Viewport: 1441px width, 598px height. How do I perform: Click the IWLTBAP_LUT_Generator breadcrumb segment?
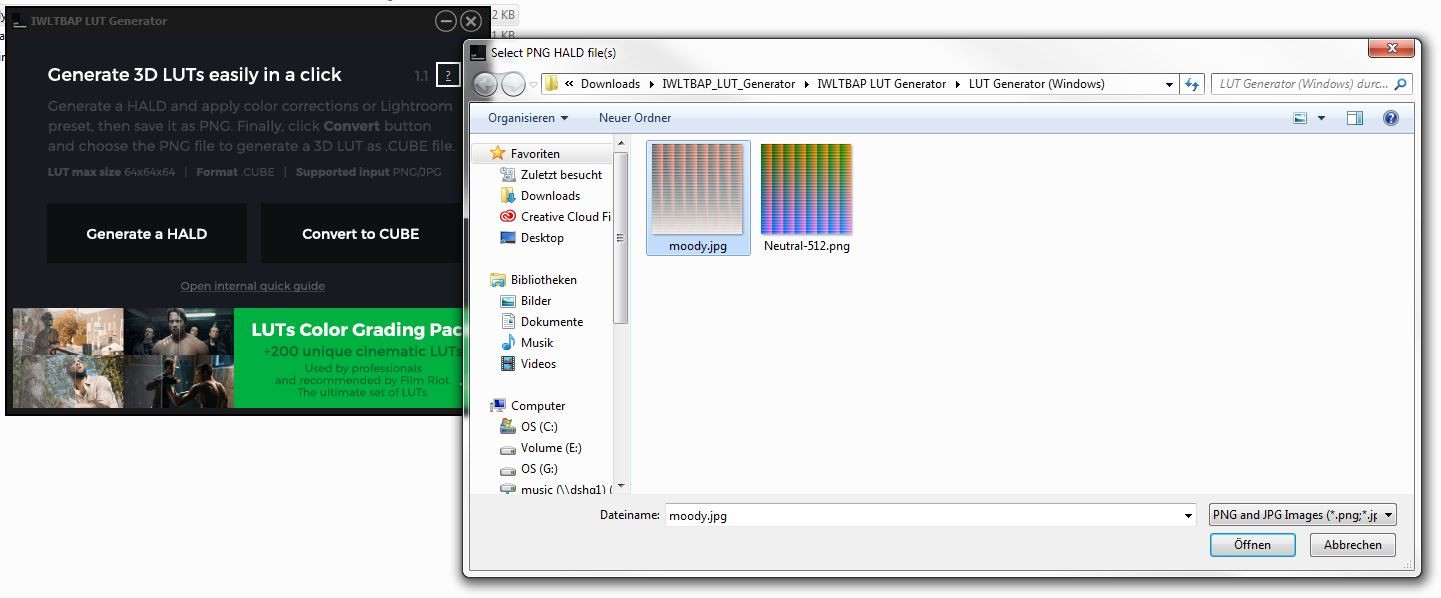pos(729,84)
